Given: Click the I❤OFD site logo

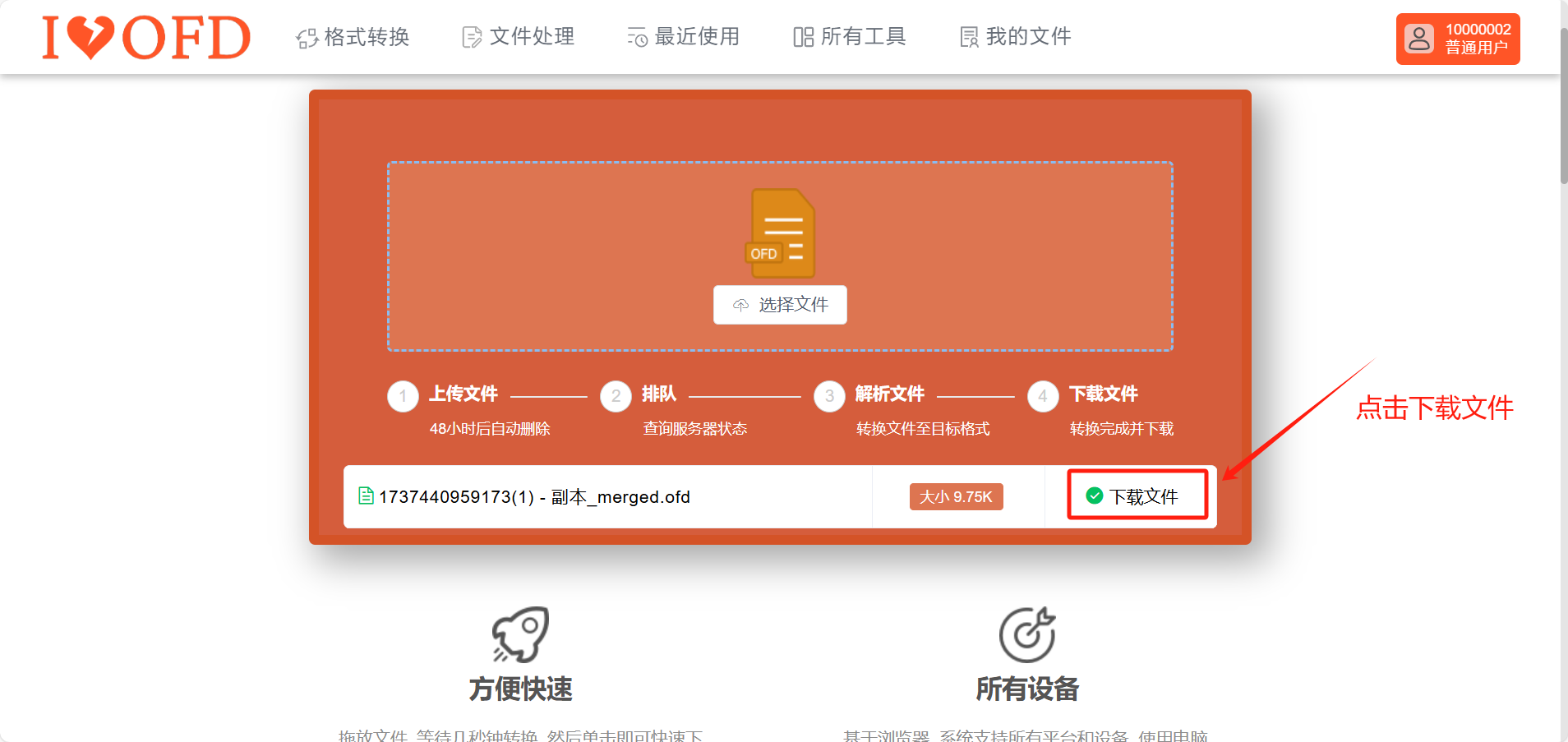Looking at the screenshot, I should click(x=145, y=38).
